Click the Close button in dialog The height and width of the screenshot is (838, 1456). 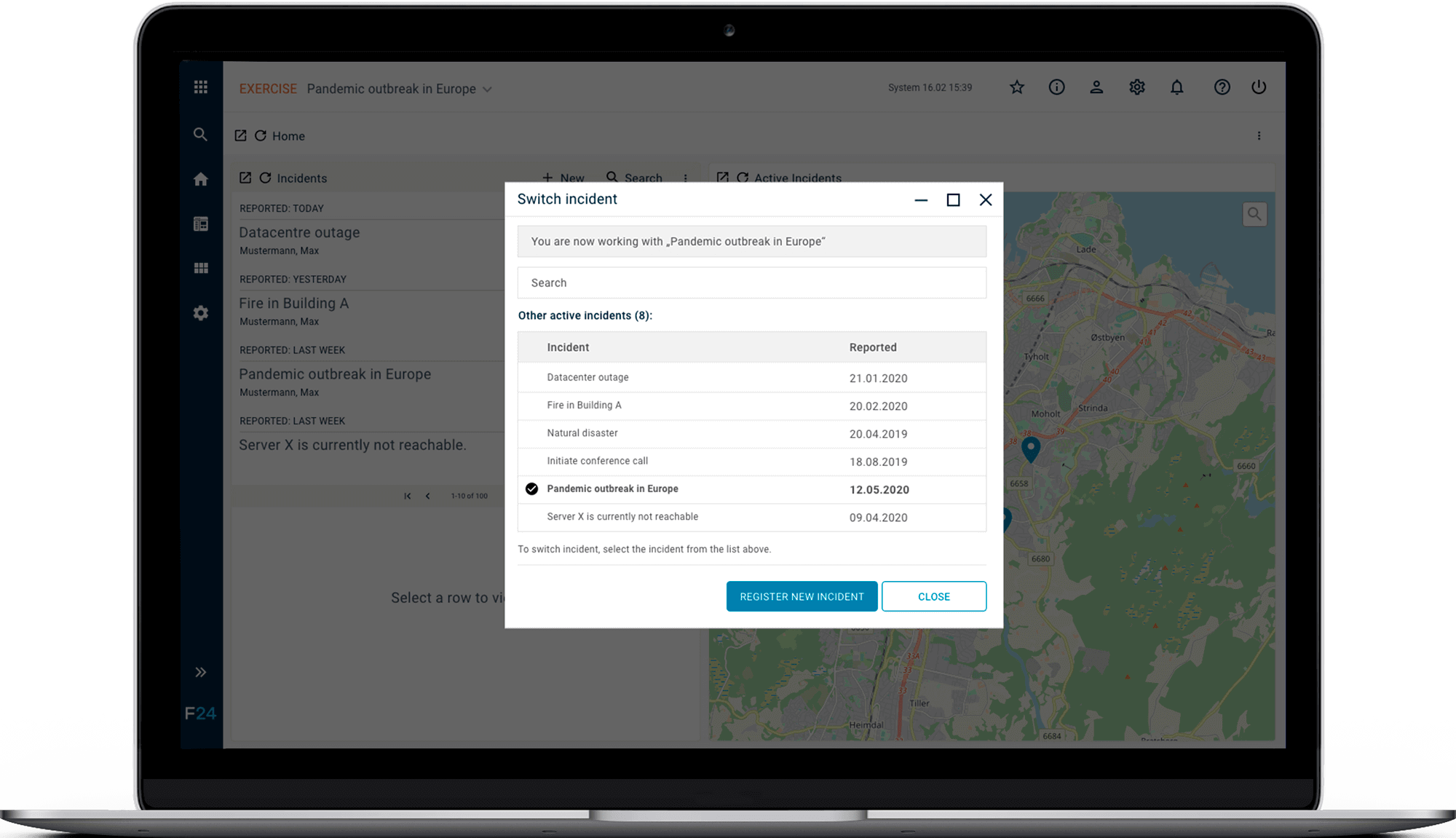tap(933, 596)
